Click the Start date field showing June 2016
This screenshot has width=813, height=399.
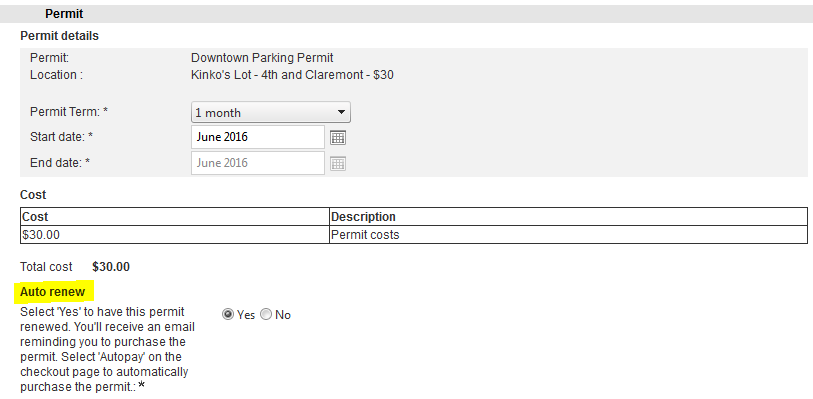tap(258, 137)
